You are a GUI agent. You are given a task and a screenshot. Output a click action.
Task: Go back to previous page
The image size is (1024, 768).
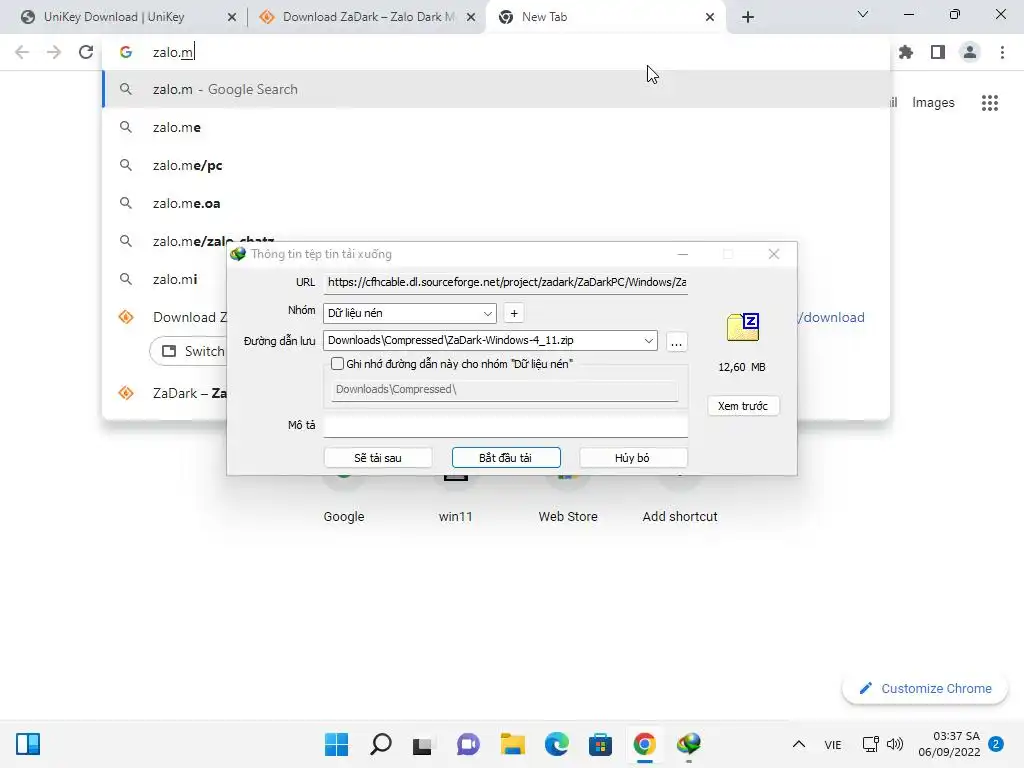coord(22,52)
